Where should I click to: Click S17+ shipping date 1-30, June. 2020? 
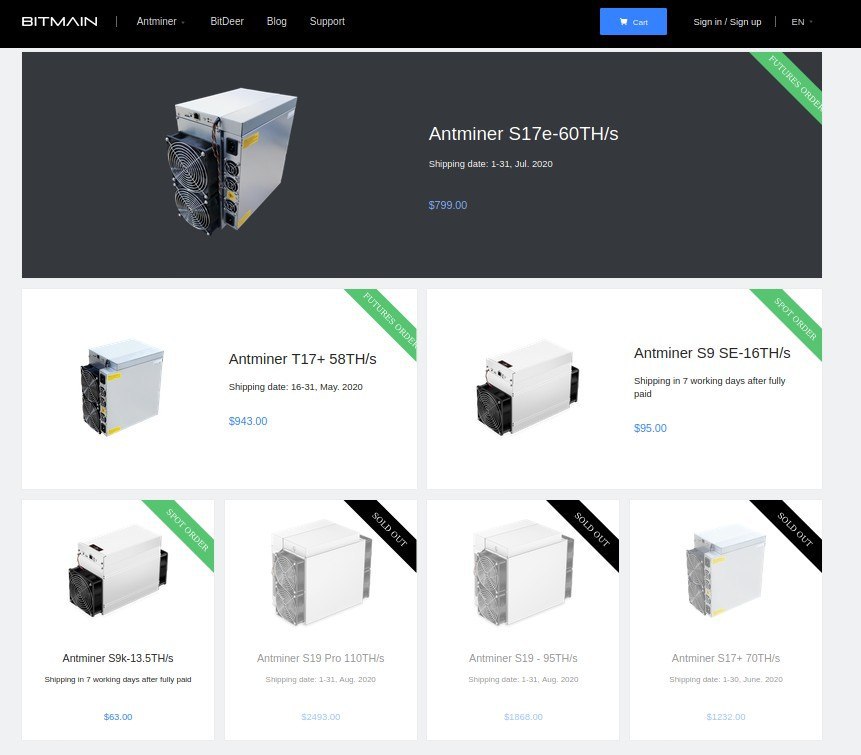(726, 680)
